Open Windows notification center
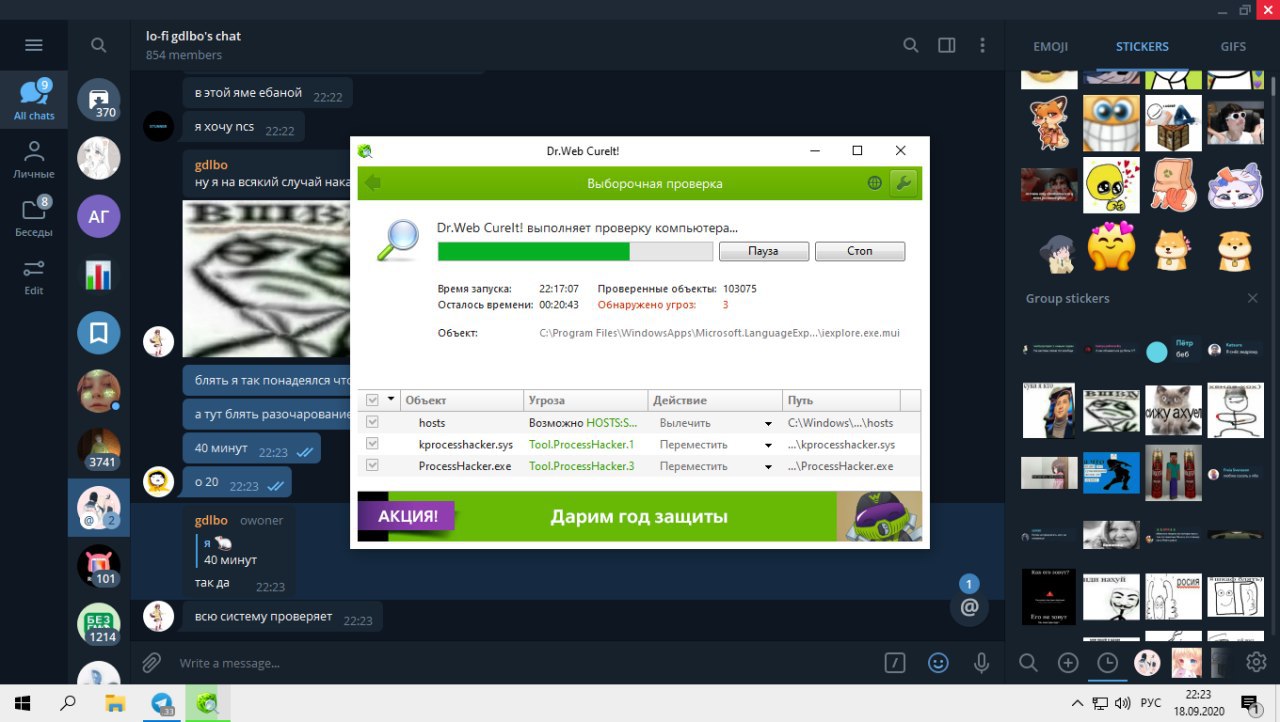Viewport: 1280px width, 722px height. pos(1250,703)
